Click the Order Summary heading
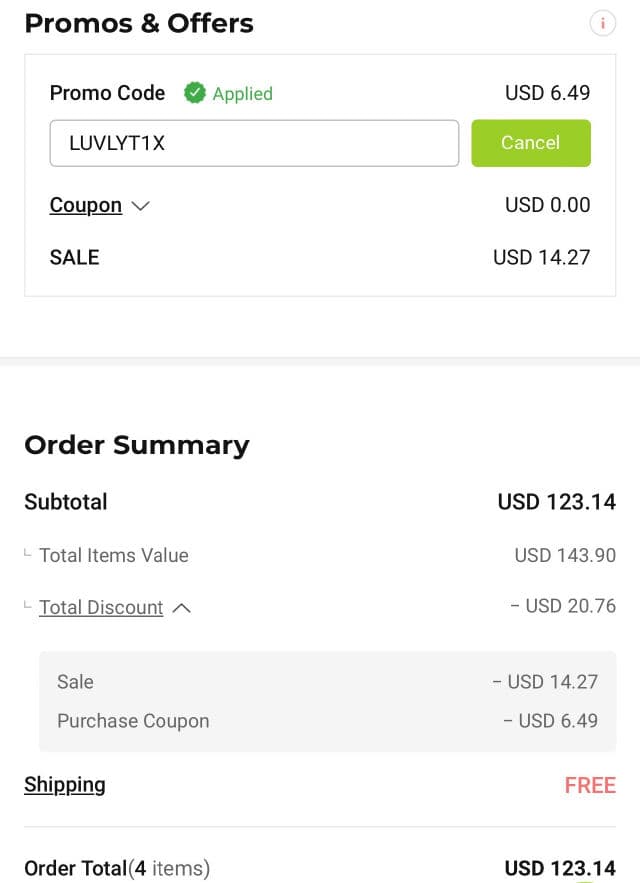 [137, 445]
